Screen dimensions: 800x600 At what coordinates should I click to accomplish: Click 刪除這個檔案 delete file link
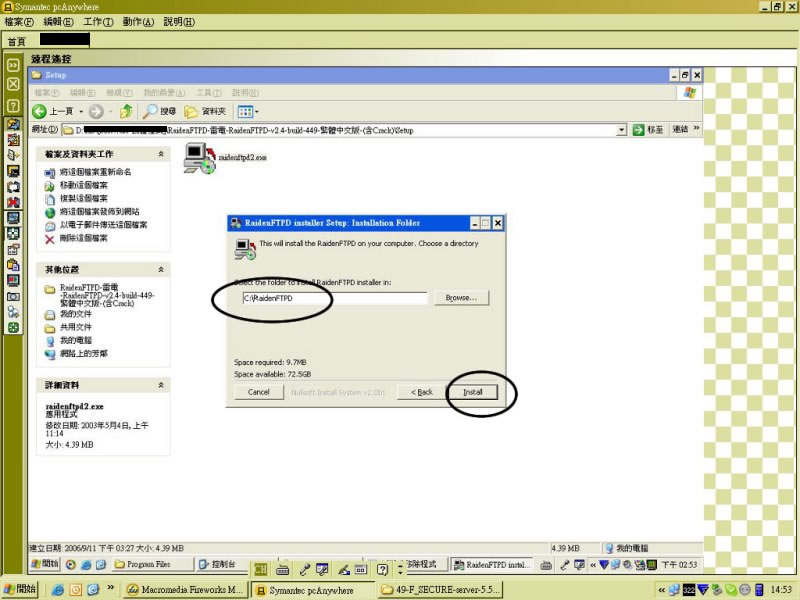click(84, 238)
